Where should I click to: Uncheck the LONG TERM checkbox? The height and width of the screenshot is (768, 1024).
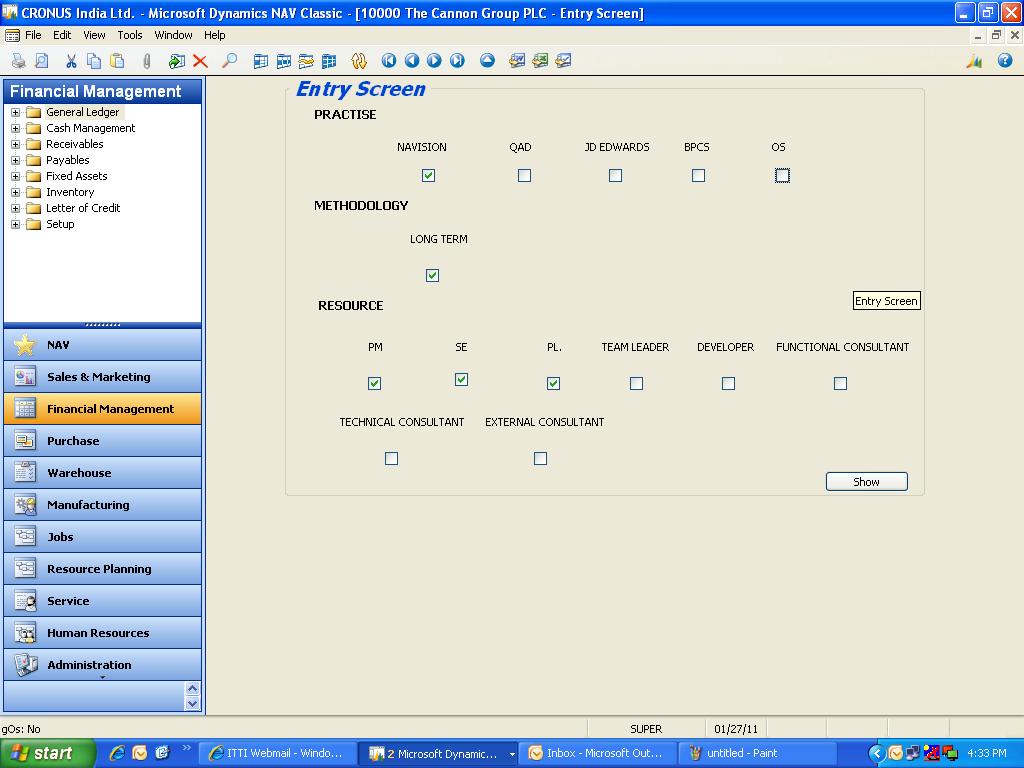point(432,276)
